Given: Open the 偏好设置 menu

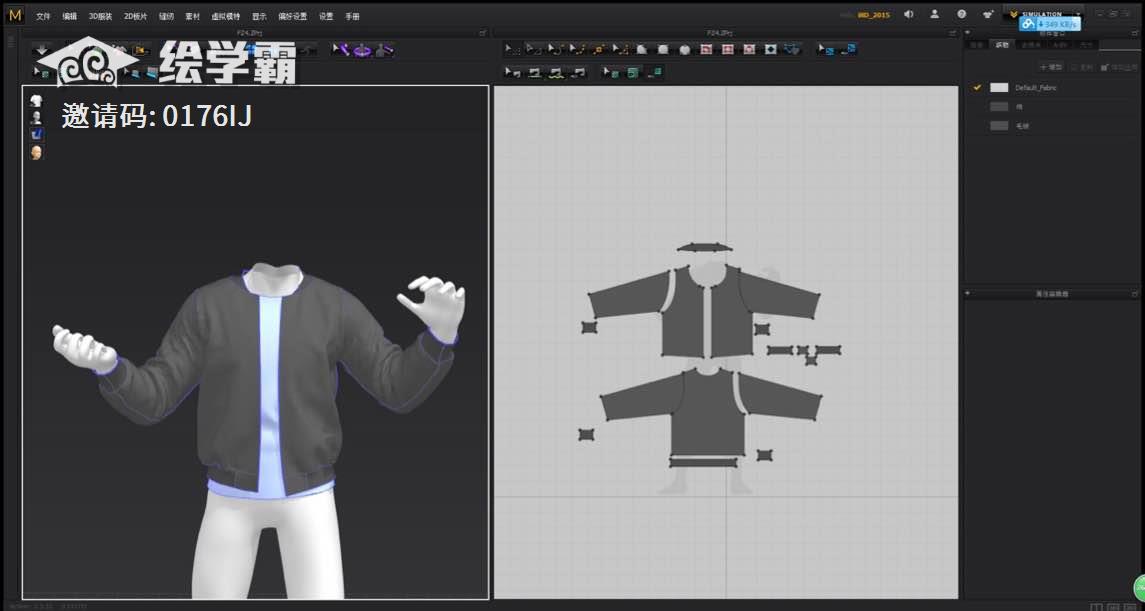Looking at the screenshot, I should pyautogui.click(x=293, y=15).
